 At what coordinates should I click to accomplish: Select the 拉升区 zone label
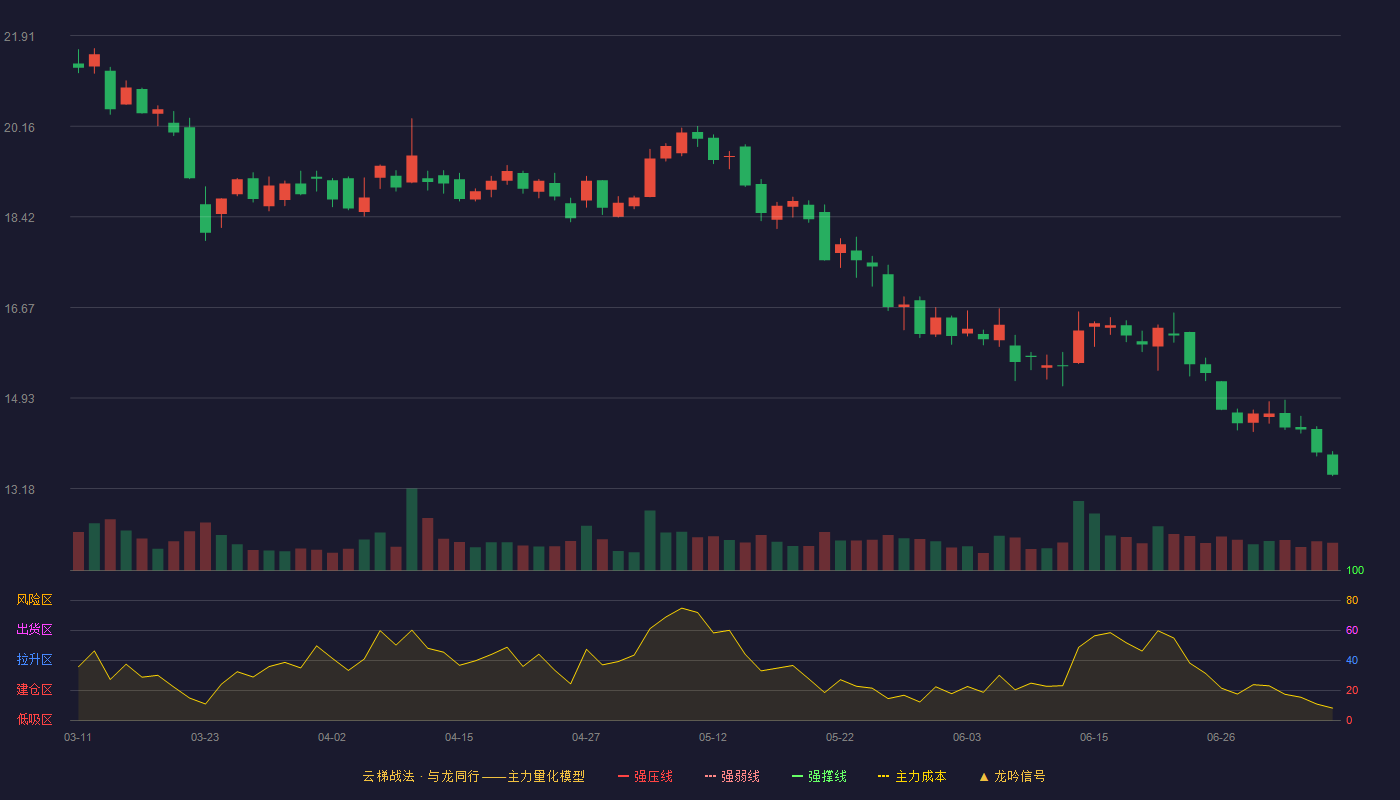point(34,660)
